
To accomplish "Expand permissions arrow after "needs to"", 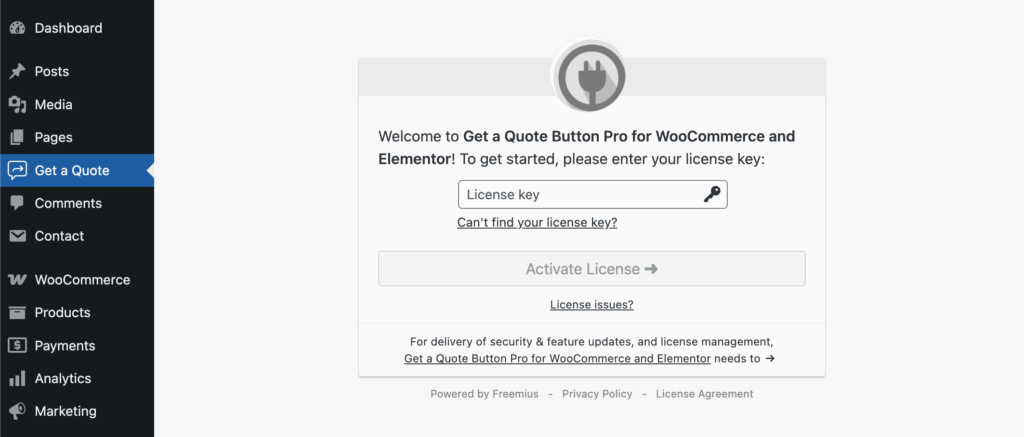I will tap(770, 358).
